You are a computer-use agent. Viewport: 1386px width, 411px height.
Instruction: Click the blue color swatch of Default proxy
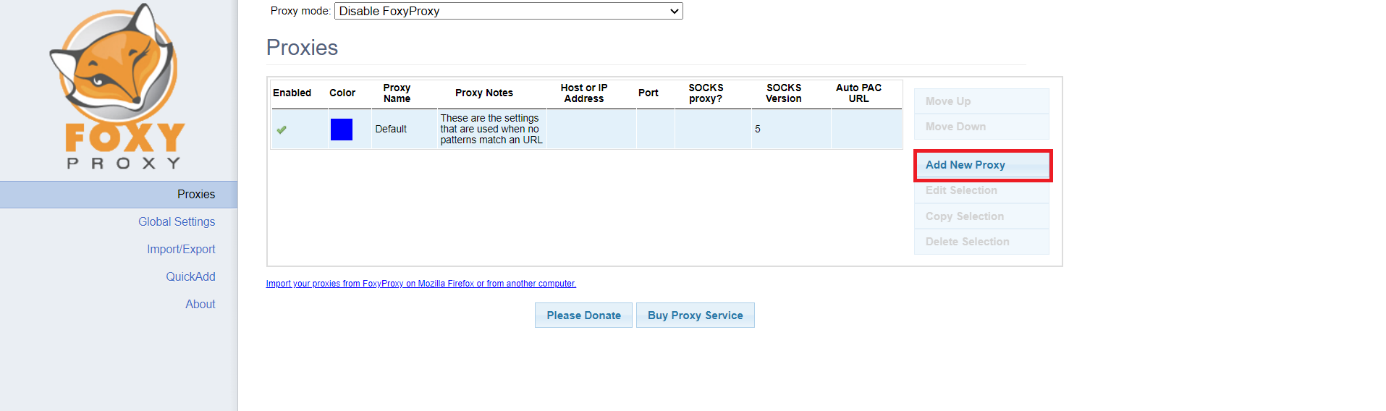[341, 129]
